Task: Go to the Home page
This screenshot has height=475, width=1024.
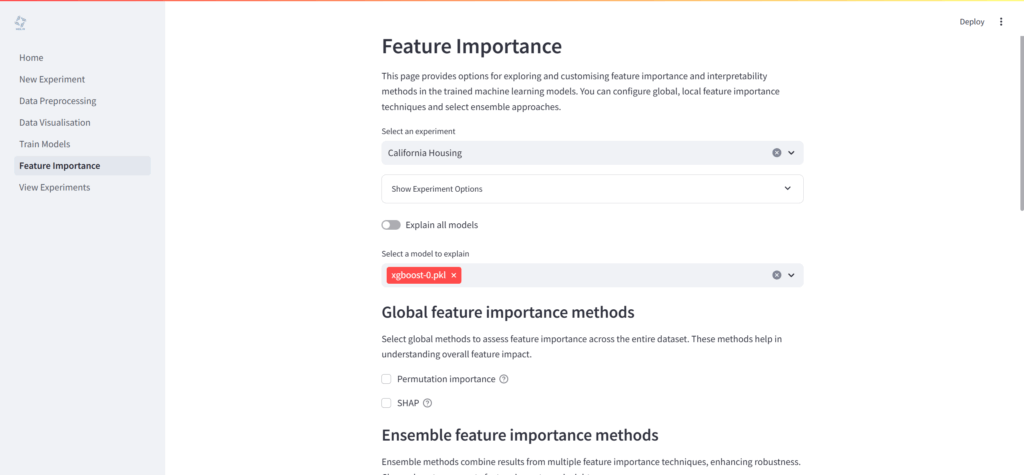Action: (31, 58)
